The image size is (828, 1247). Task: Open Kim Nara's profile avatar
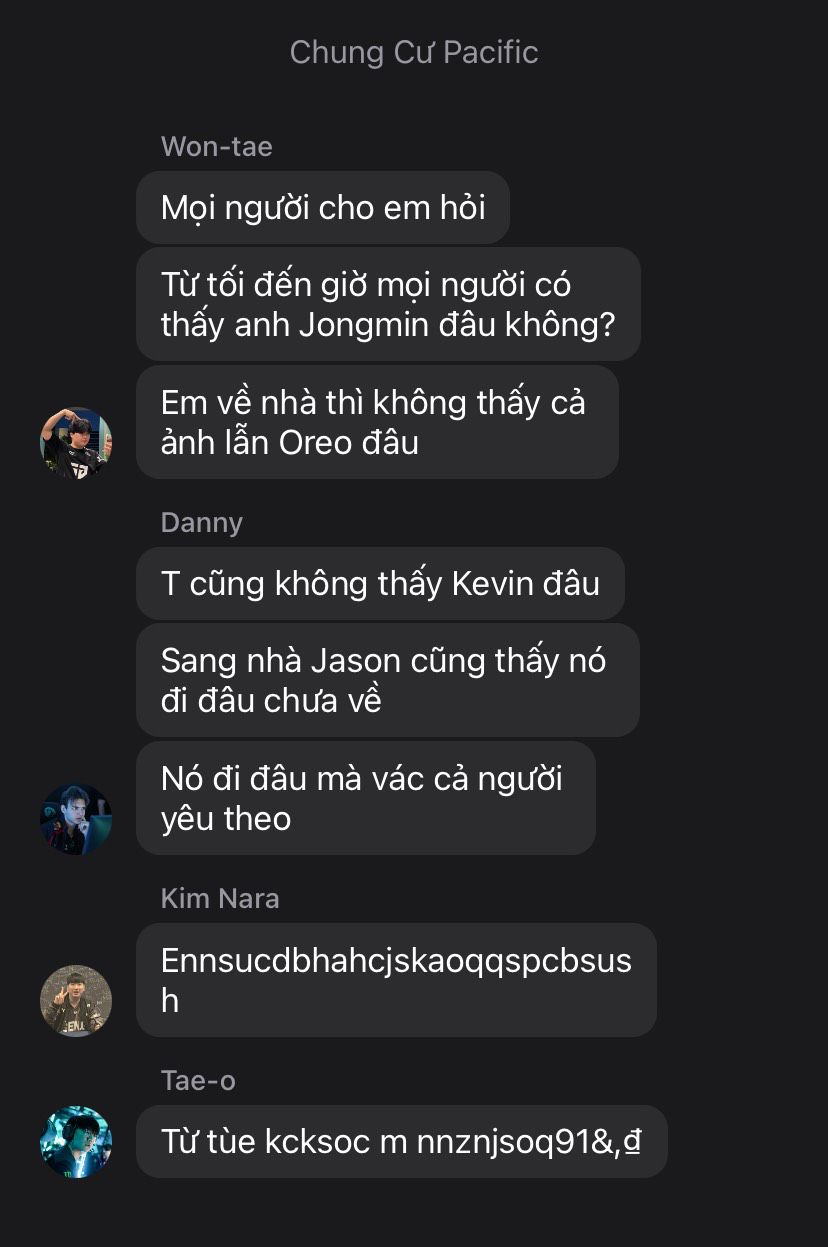tap(76, 1000)
